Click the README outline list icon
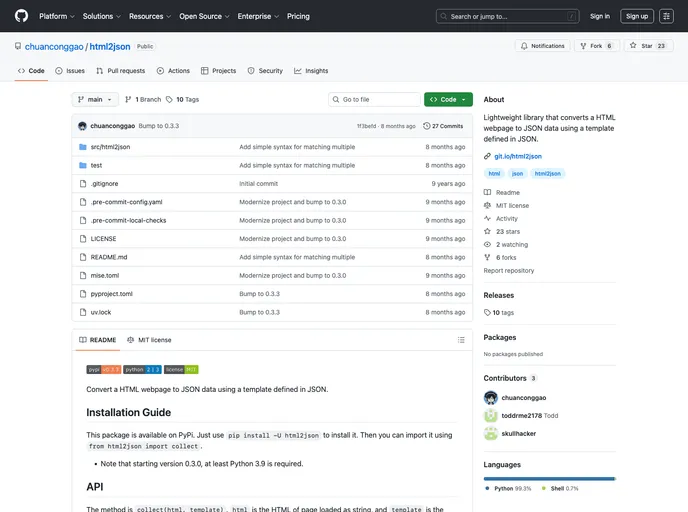The height and width of the screenshot is (512, 688). coord(460,340)
